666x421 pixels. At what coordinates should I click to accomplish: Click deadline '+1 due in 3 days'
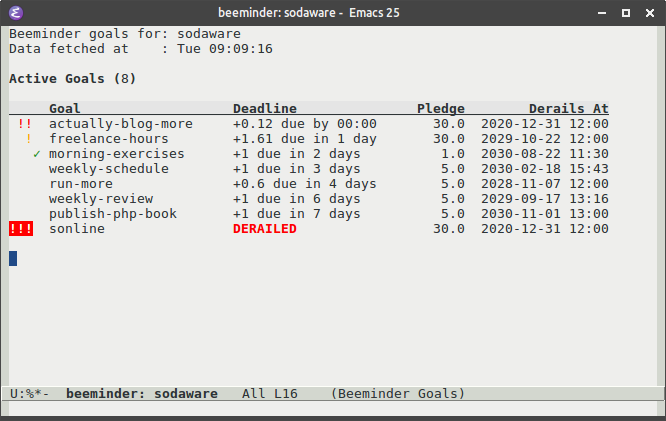click(x=296, y=169)
